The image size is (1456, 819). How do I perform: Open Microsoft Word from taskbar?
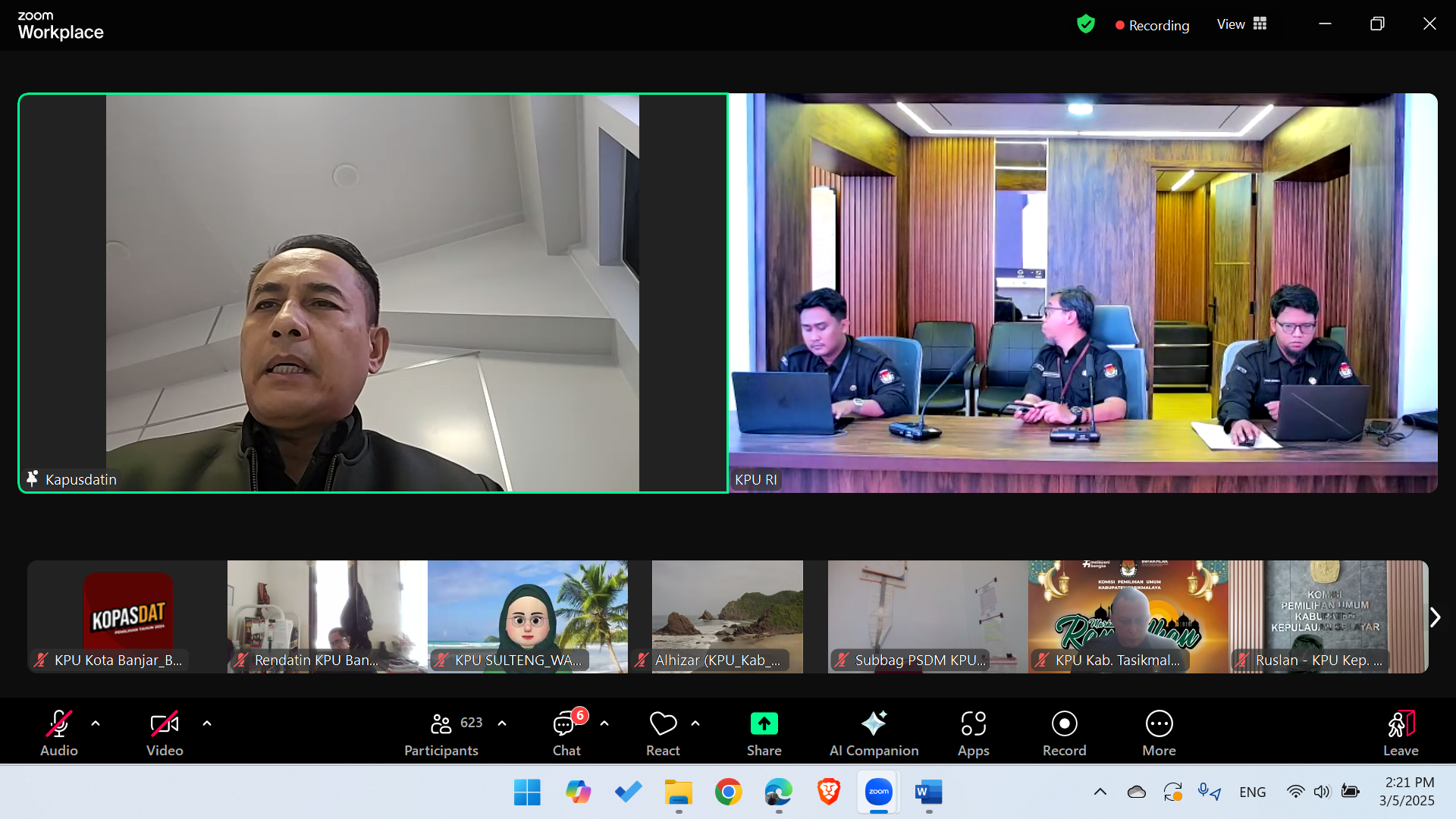click(928, 792)
